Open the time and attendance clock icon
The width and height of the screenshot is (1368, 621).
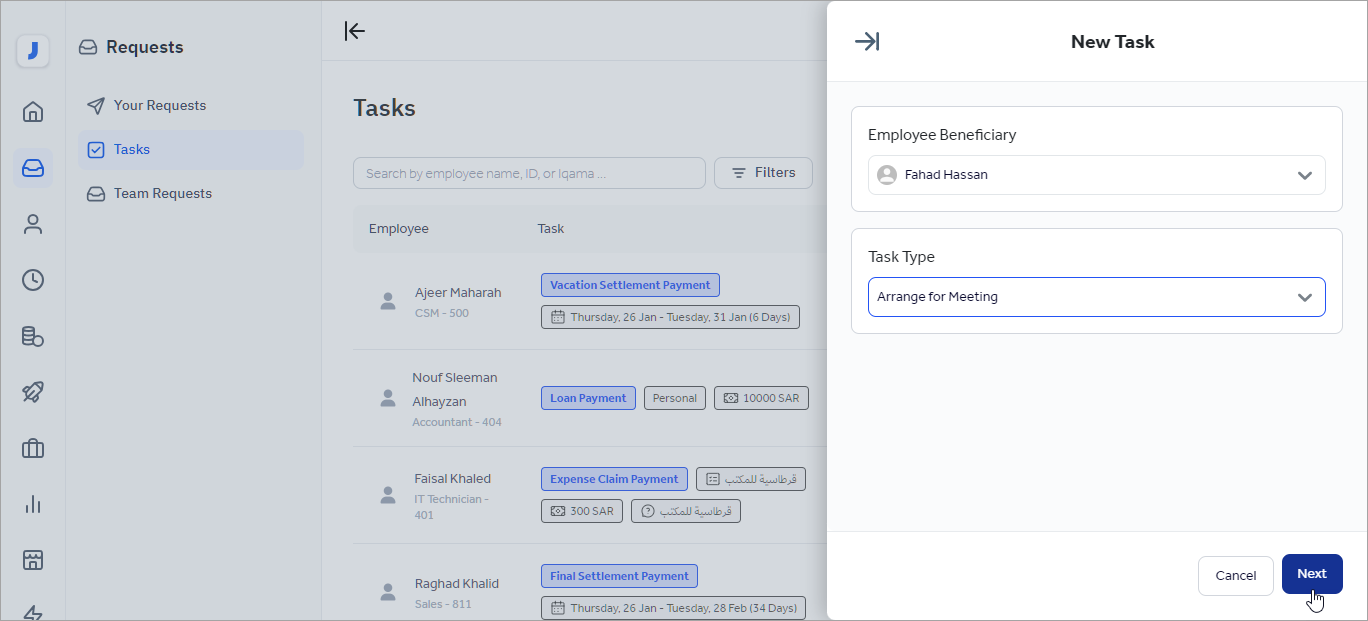(x=33, y=280)
